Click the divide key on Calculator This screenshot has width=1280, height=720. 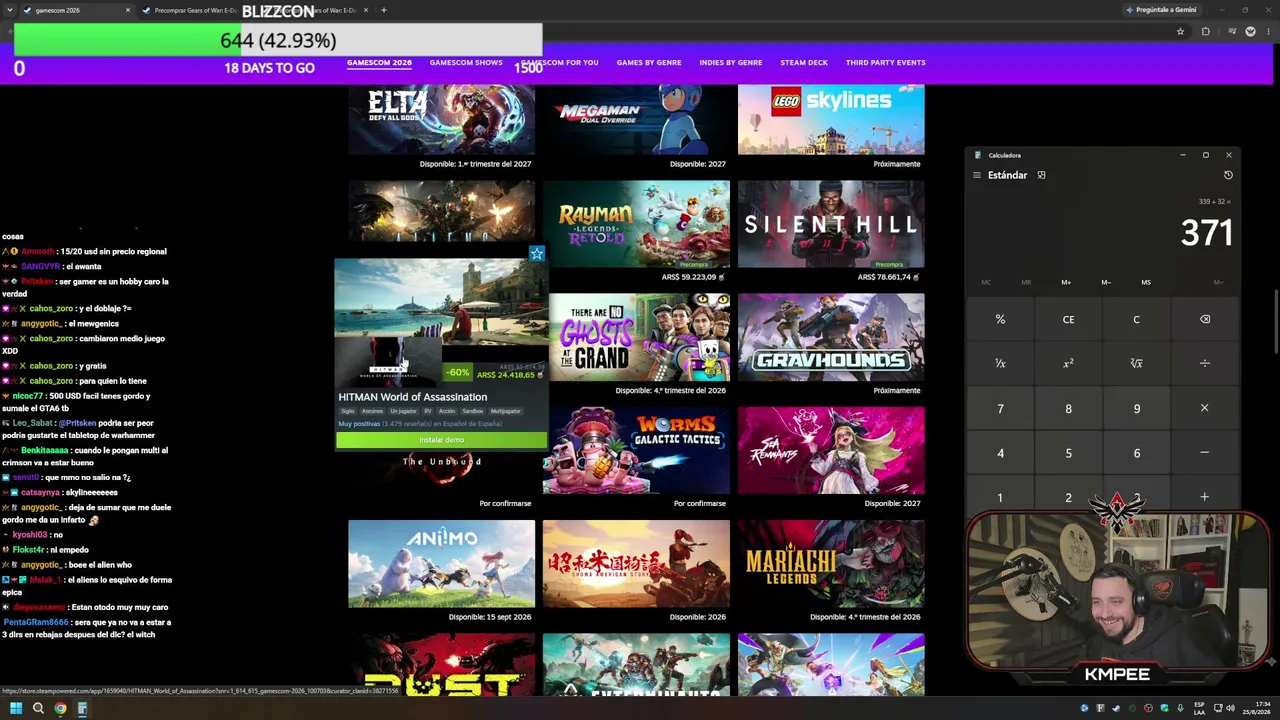[1204, 364]
